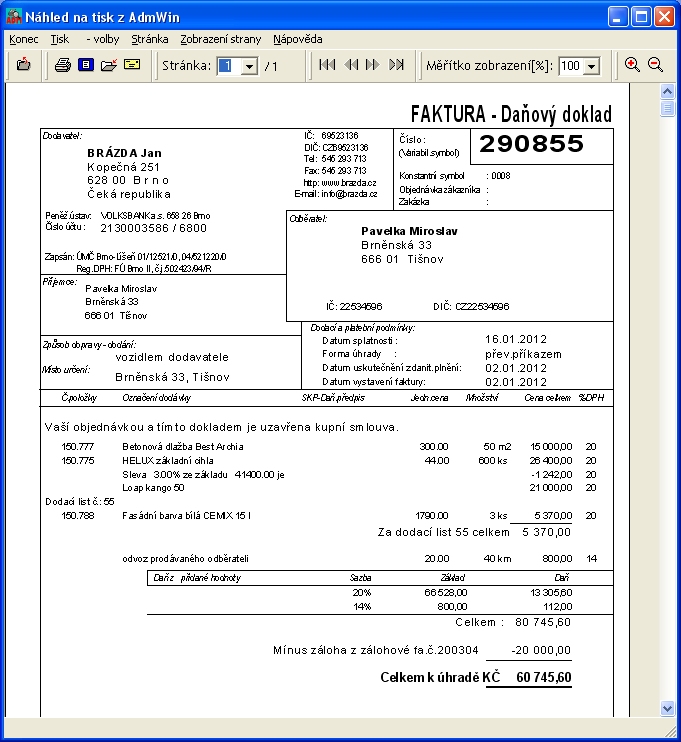Maximize the AdmWin preview window
This screenshot has height=742, width=681.
(642, 17)
